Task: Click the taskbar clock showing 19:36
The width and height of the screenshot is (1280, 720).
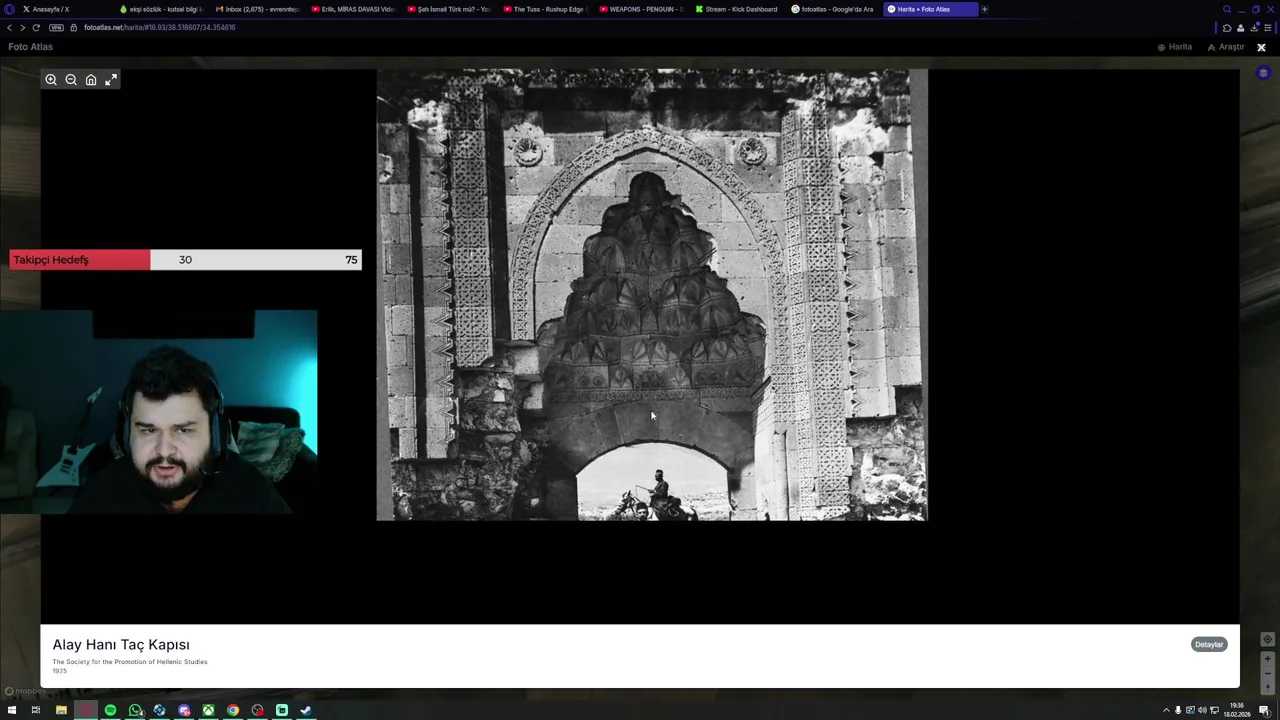Action: (x=1237, y=710)
